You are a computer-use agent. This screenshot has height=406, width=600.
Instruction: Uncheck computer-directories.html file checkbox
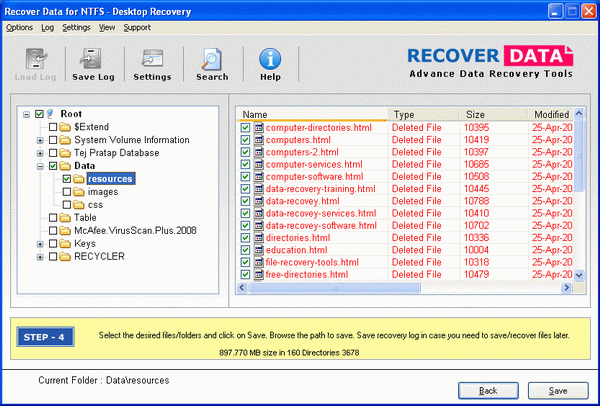point(245,128)
